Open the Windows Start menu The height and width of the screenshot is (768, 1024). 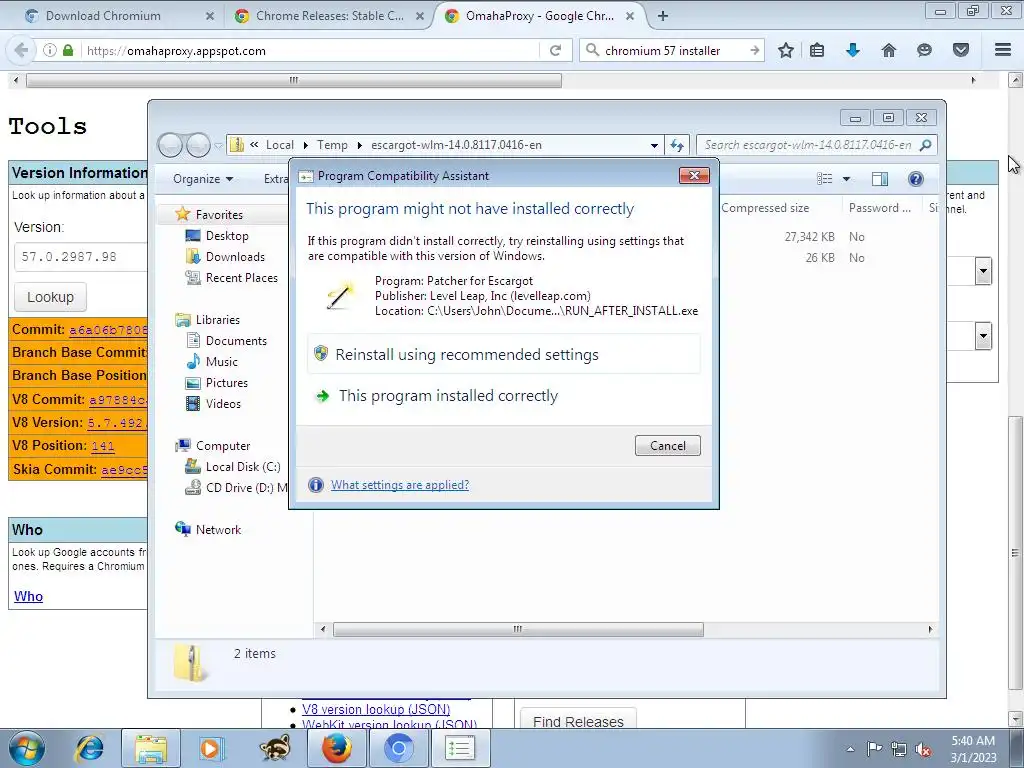27,748
